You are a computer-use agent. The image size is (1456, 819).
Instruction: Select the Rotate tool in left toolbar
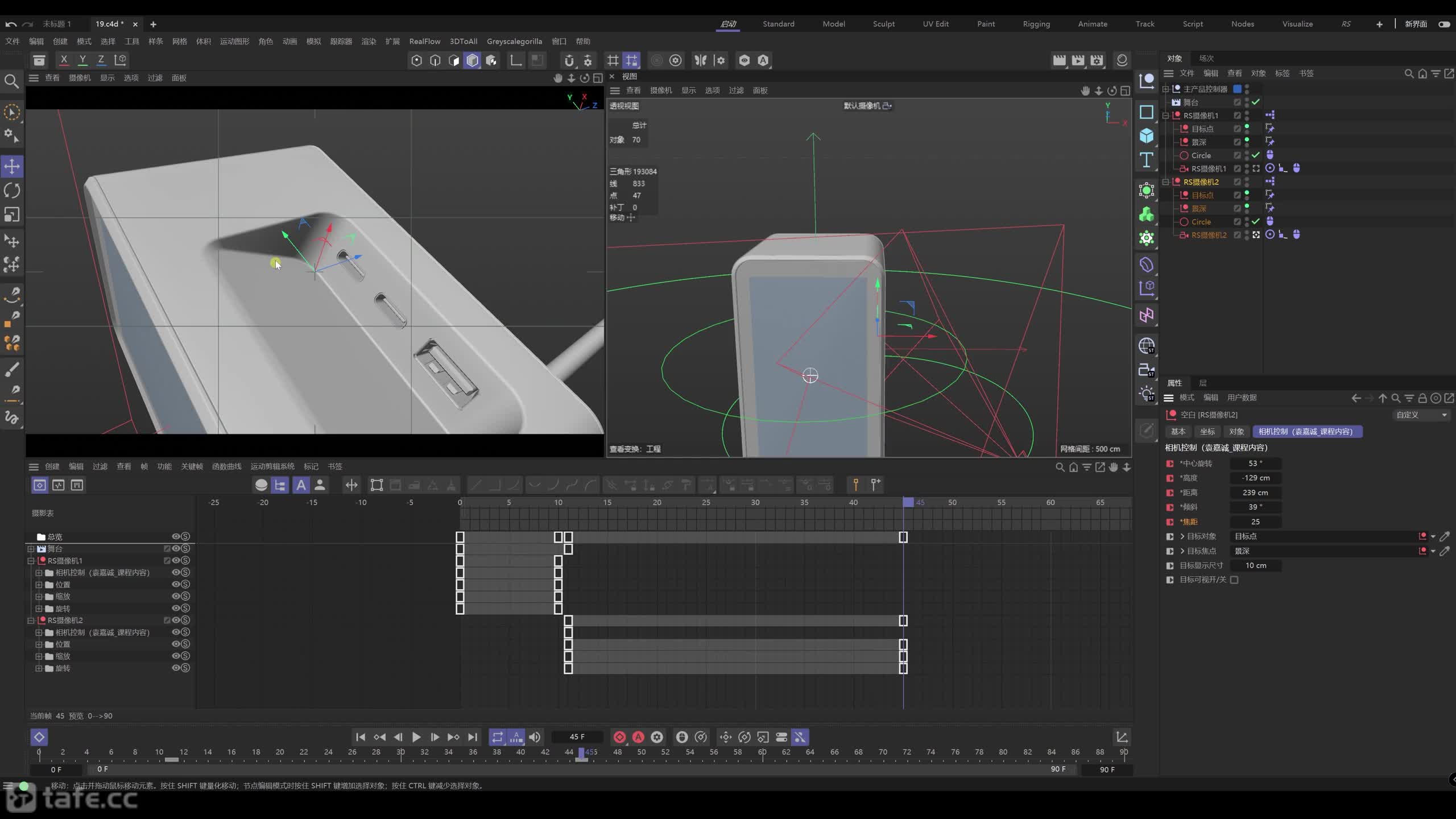12,191
